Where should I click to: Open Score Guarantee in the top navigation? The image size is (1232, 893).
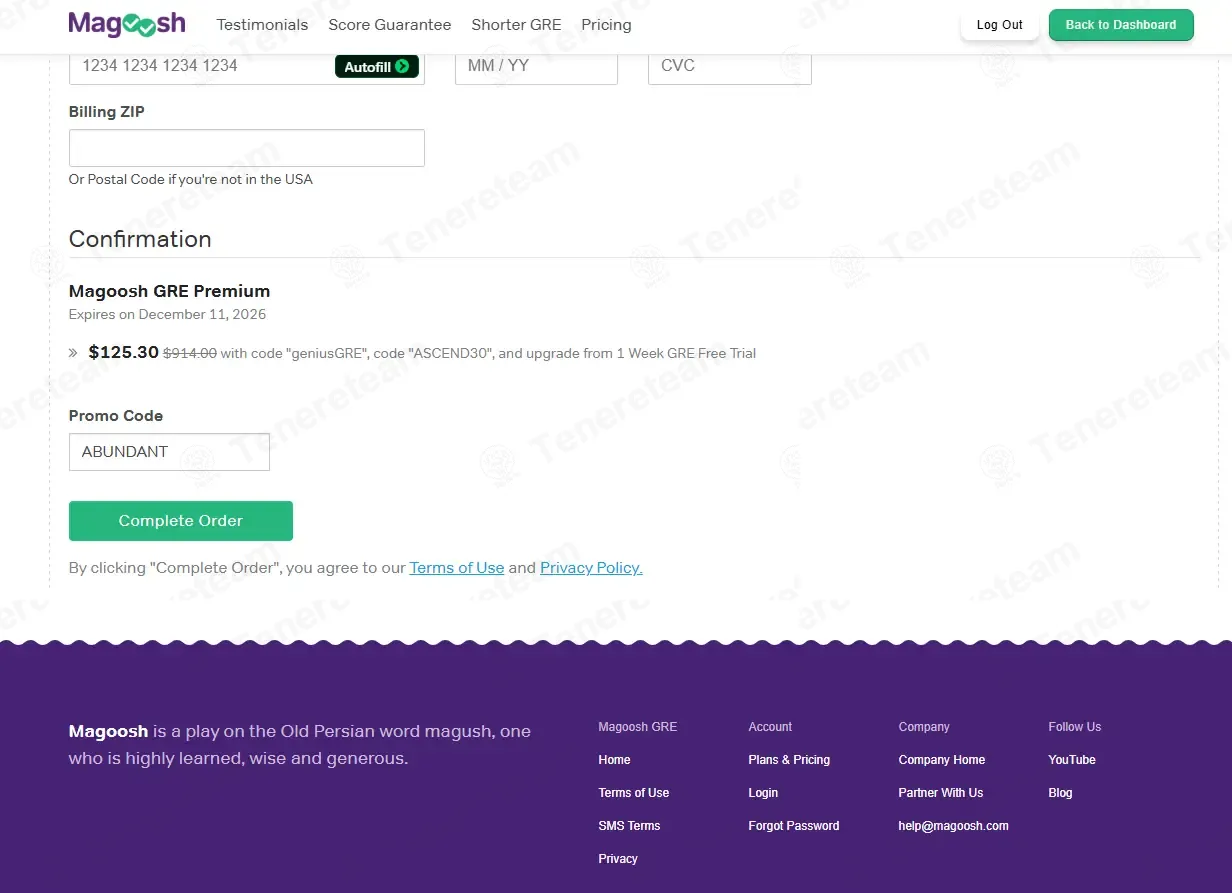coord(390,25)
